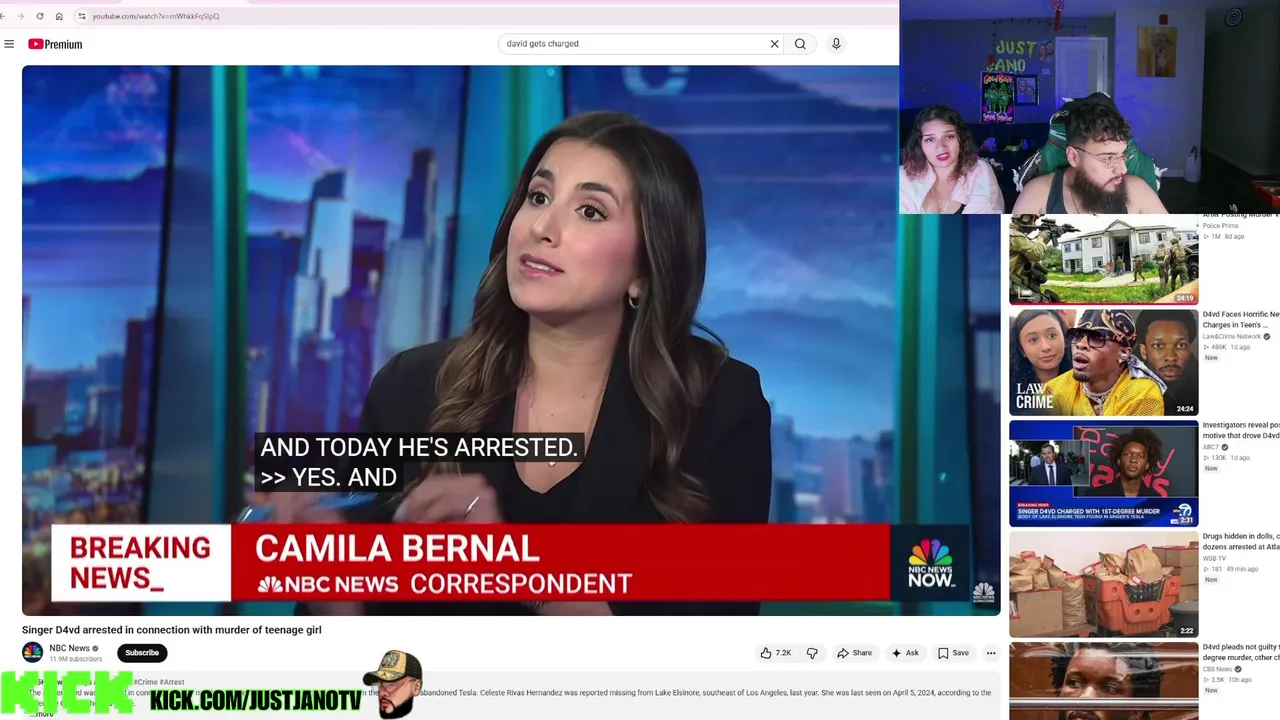Go to YouTube Premium home logo
1280x720 pixels.
pos(55,44)
